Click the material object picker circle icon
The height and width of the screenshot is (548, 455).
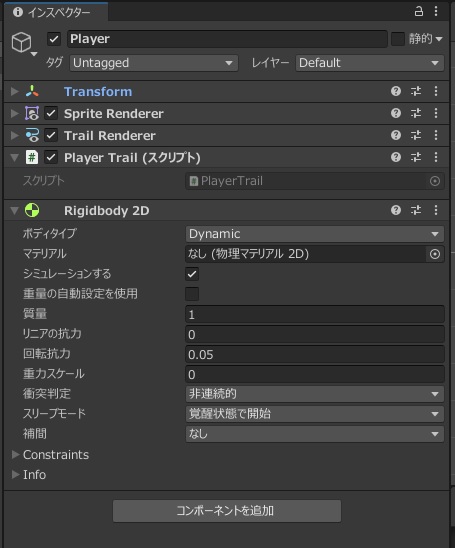pyautogui.click(x=435, y=254)
